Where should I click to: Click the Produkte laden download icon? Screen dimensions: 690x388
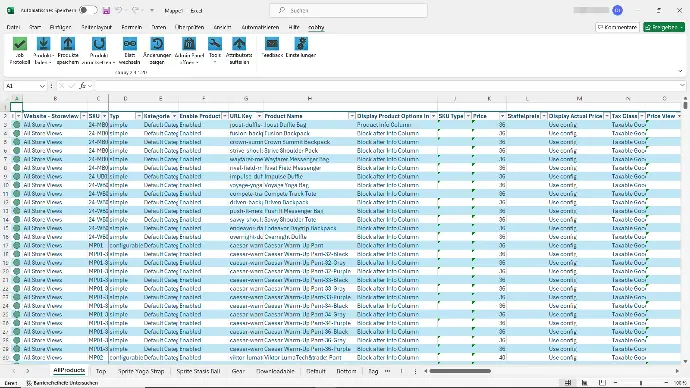point(44,44)
